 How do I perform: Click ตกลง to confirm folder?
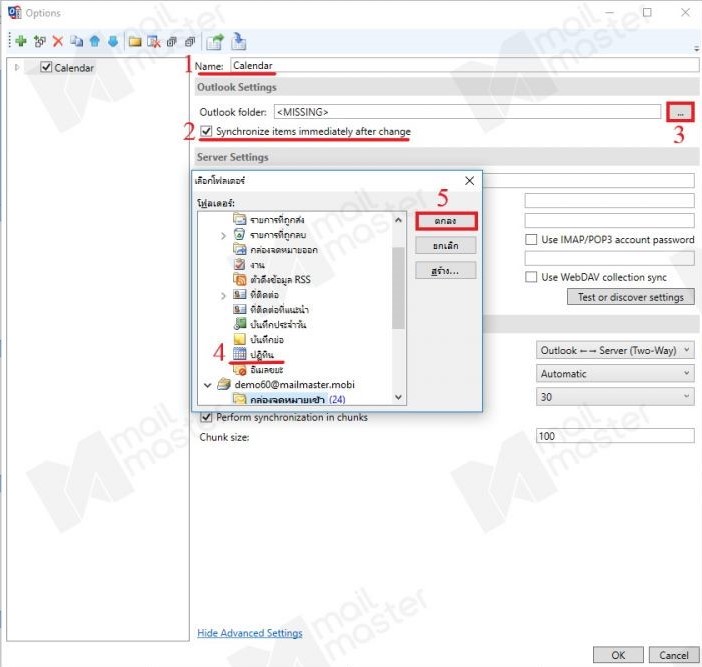(446, 221)
